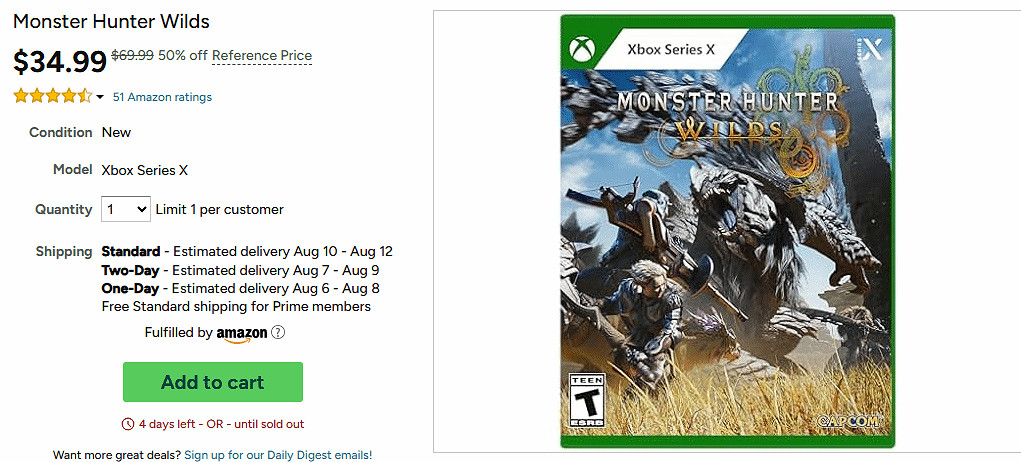Open the 51 Amazon ratings link
1021x462 pixels.
[162, 97]
